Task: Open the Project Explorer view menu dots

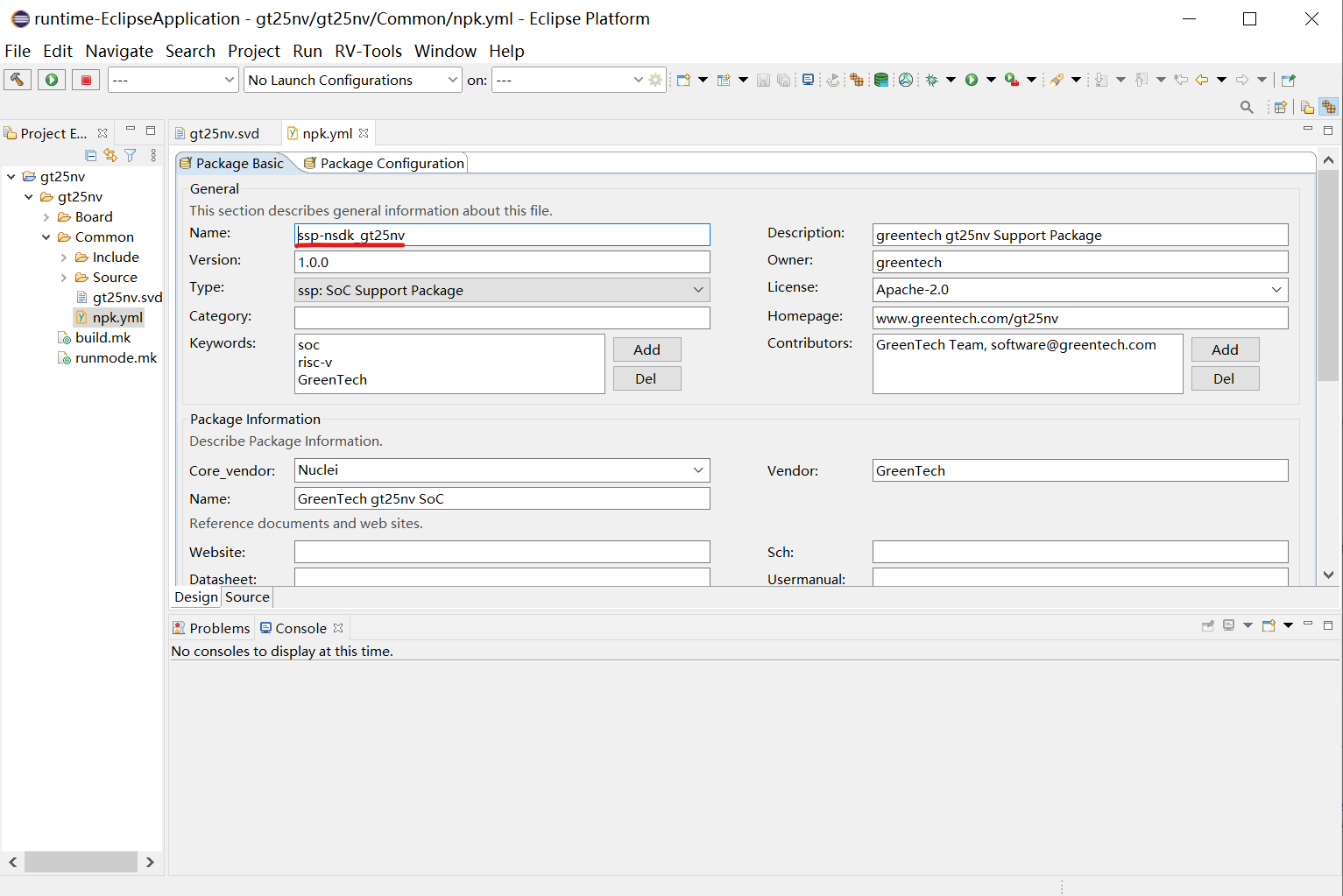Action: tap(153, 155)
